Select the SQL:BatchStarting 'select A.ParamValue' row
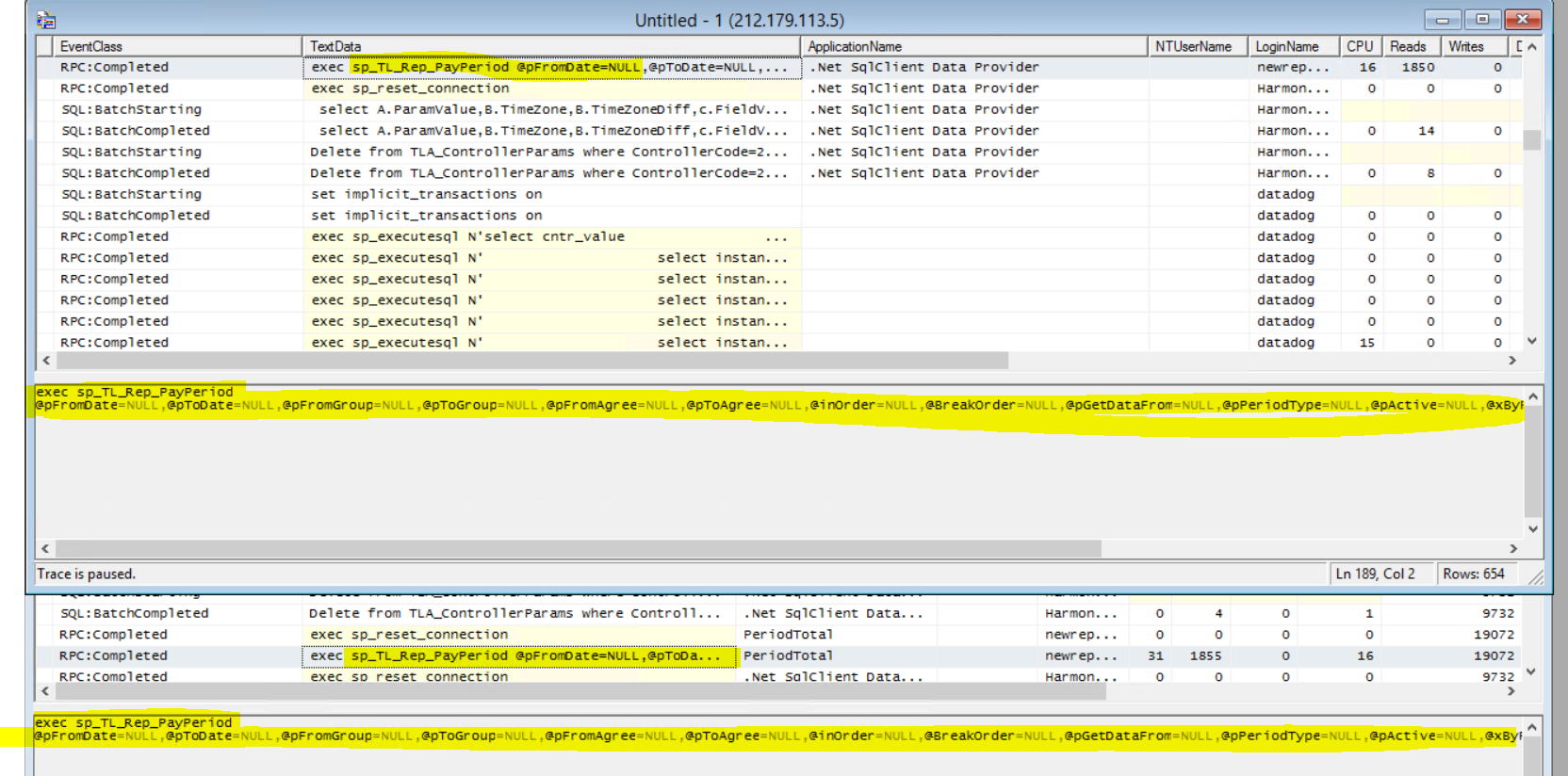Screen dimensions: 1568x776 778,110
